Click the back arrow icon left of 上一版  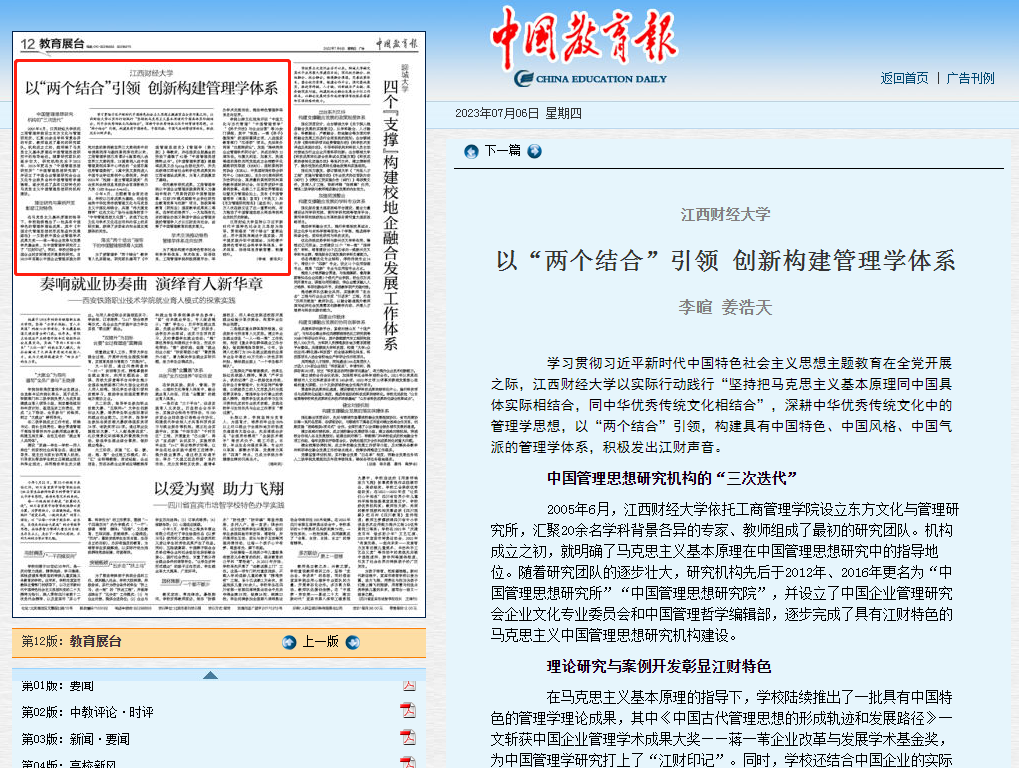289,643
